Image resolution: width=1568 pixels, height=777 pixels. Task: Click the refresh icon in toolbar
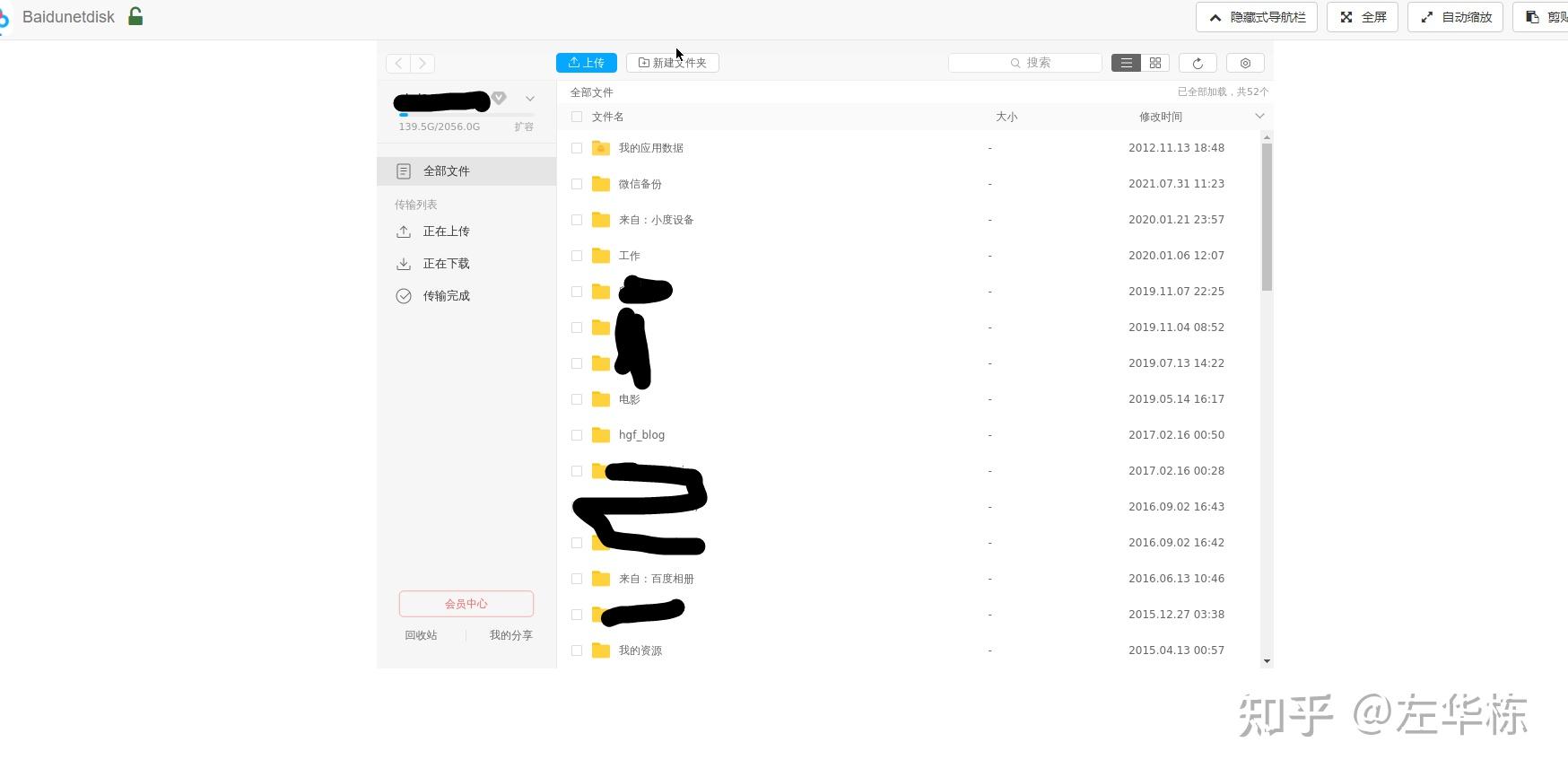[x=1198, y=63]
